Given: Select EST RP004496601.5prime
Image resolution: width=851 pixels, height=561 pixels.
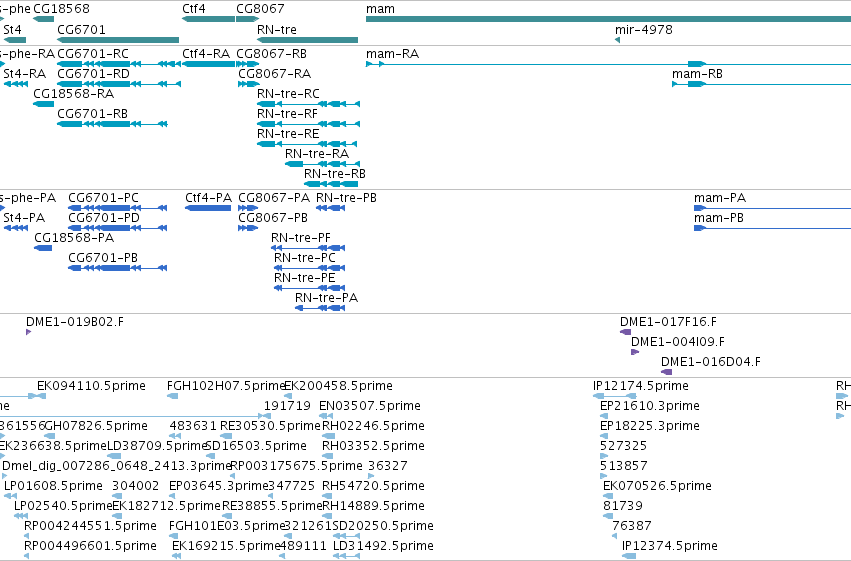Looking at the screenshot, I should pos(27,557).
